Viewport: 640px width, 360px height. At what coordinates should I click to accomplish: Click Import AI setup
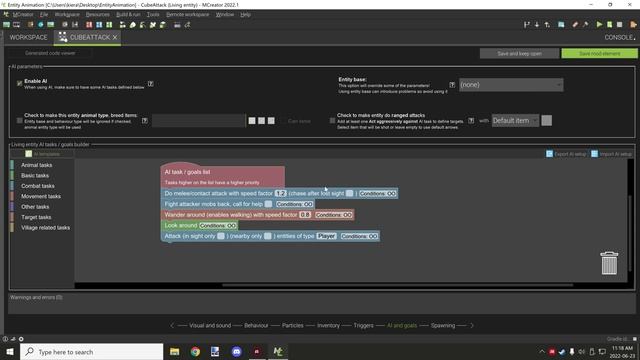point(611,154)
